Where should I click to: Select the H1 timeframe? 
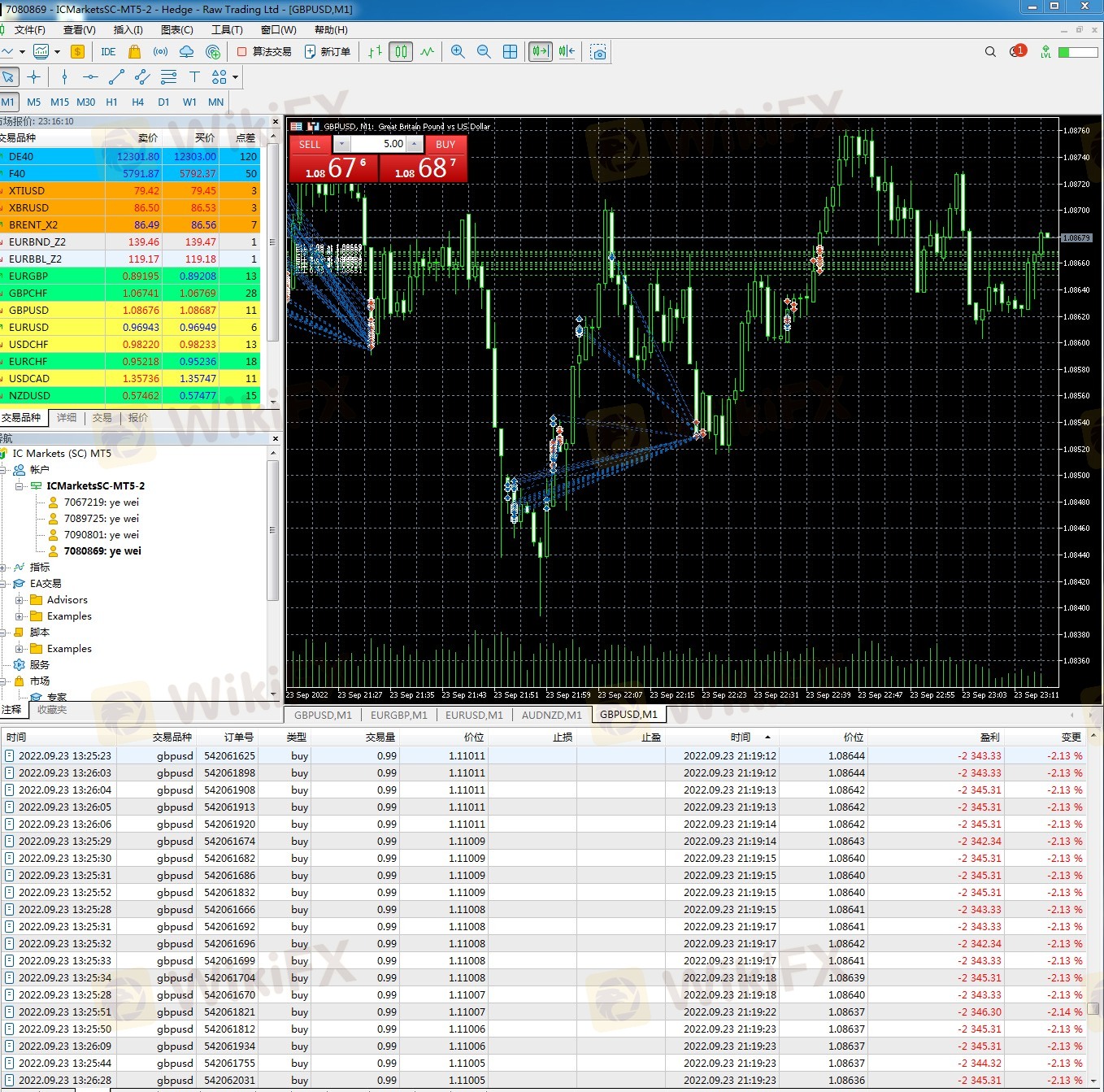coord(111,102)
